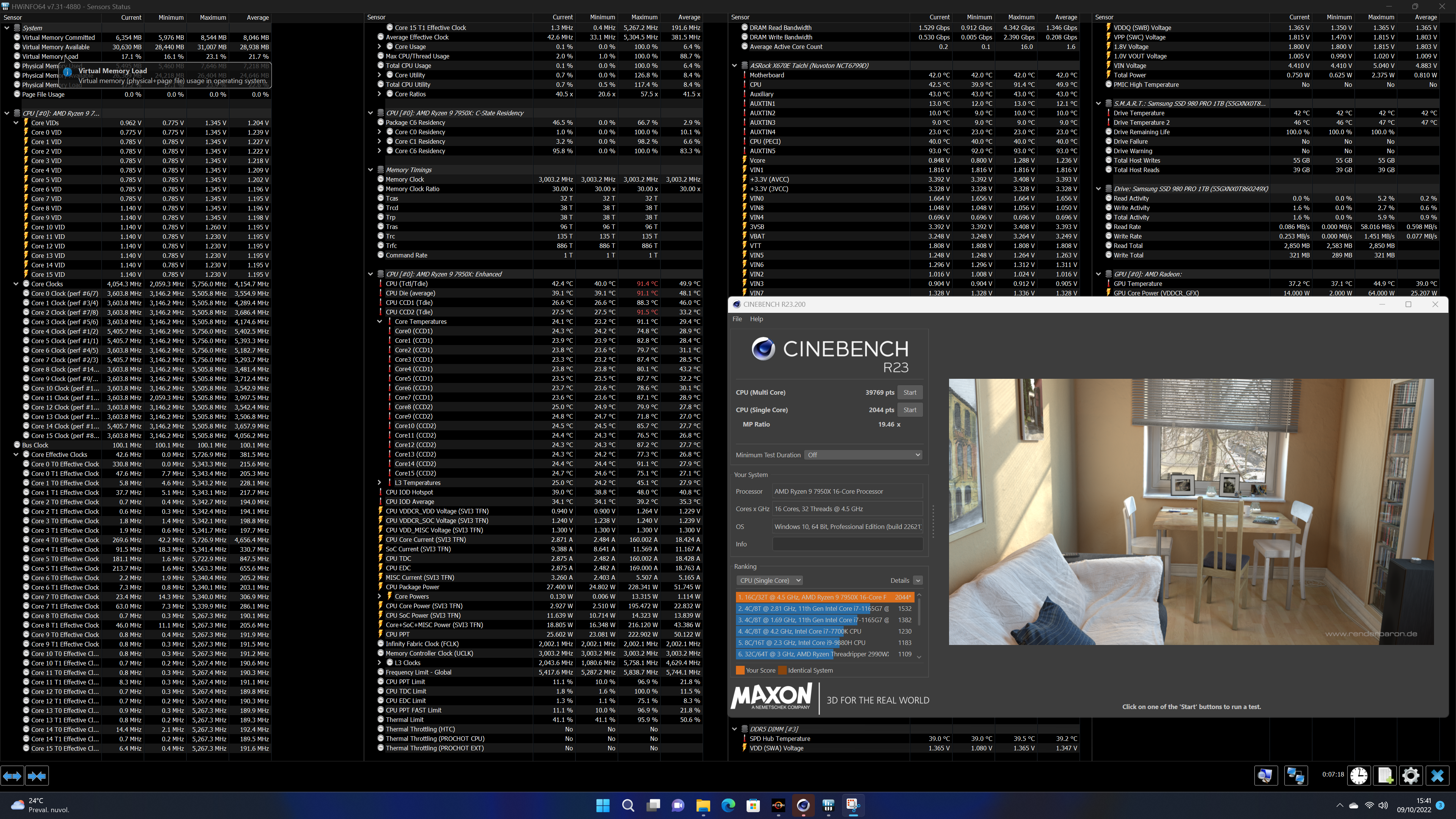Viewport: 1456px width, 819px height.
Task: Open the CPU (Single Core) ranking dropdown
Action: click(769, 581)
